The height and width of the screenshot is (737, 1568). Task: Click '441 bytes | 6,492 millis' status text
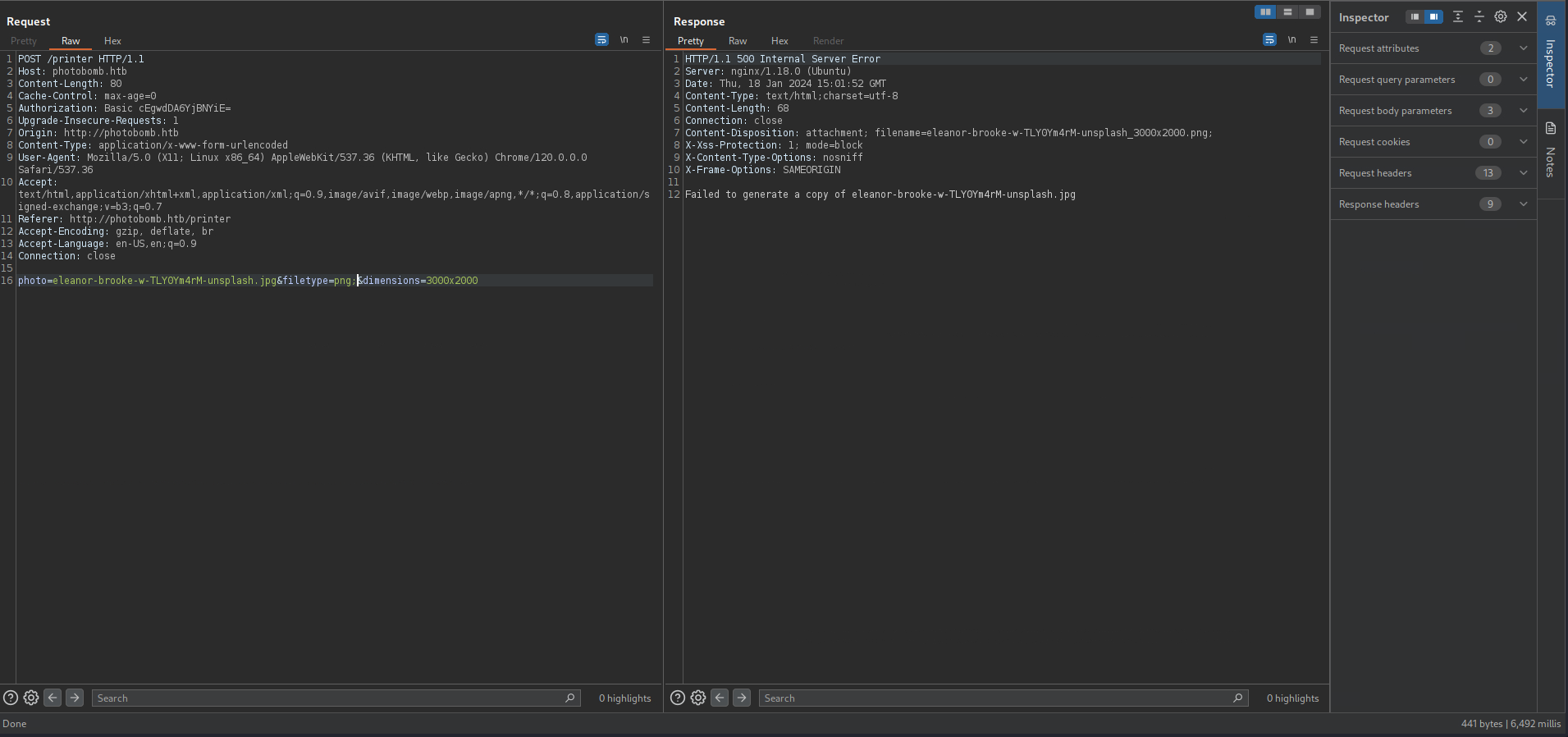point(1511,724)
